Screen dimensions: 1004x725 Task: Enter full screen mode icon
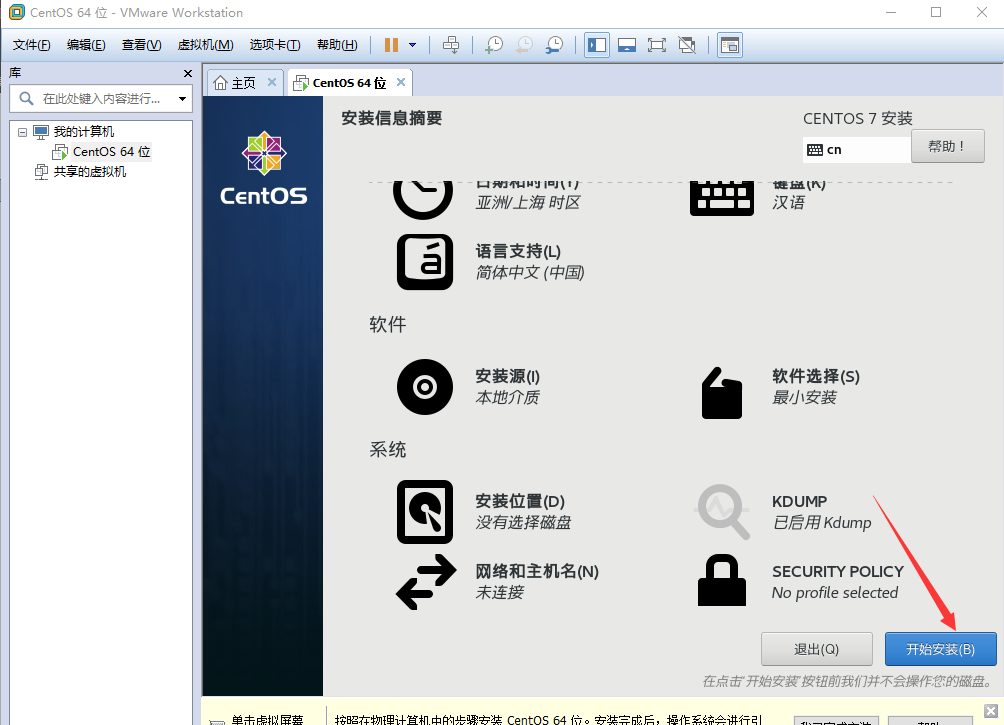click(x=656, y=45)
